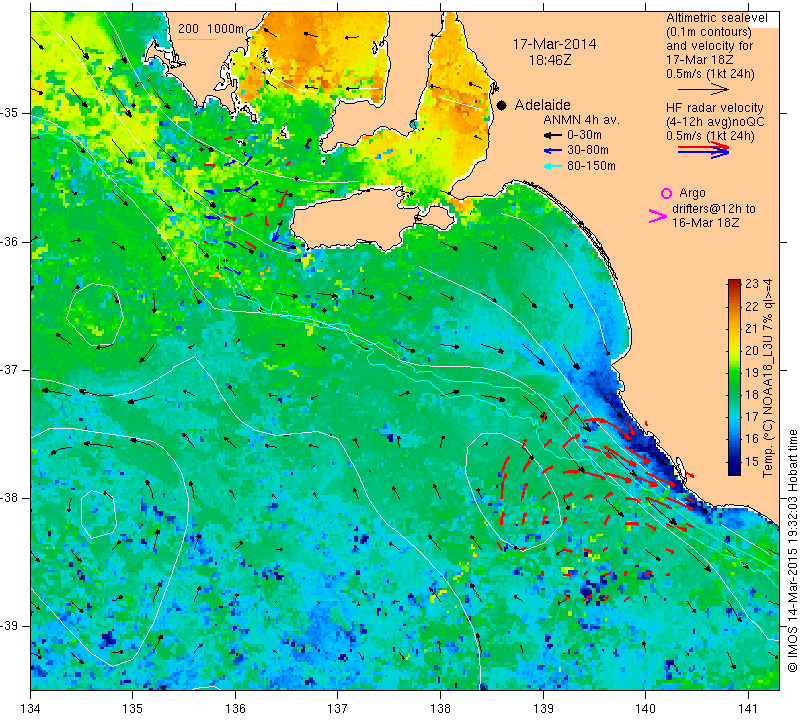
Task: Click the 134 longitude axis label
Action: click(x=31, y=709)
